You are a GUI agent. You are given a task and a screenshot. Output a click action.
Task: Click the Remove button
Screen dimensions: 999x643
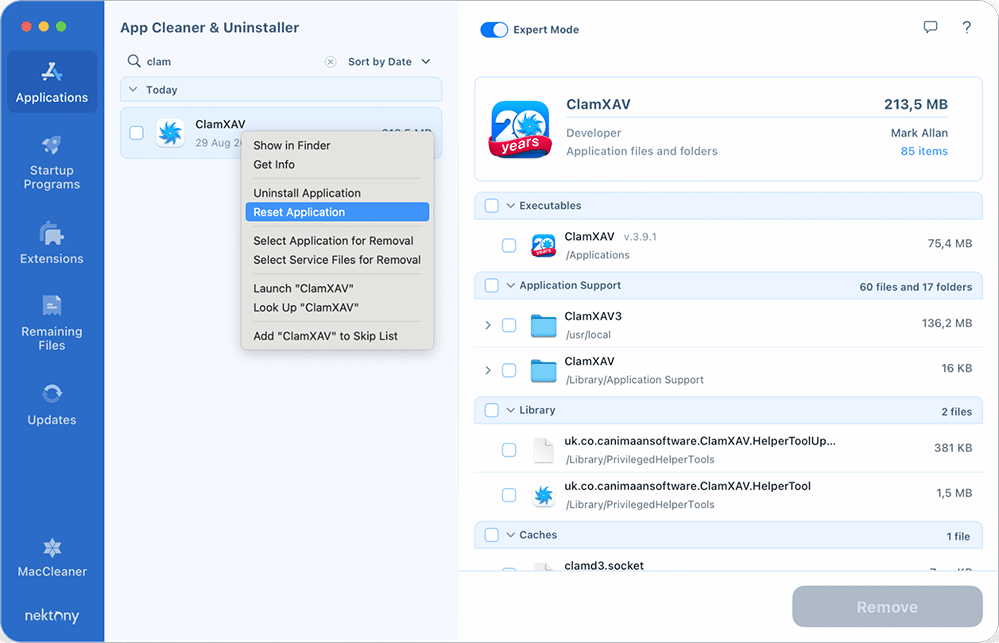(887, 607)
